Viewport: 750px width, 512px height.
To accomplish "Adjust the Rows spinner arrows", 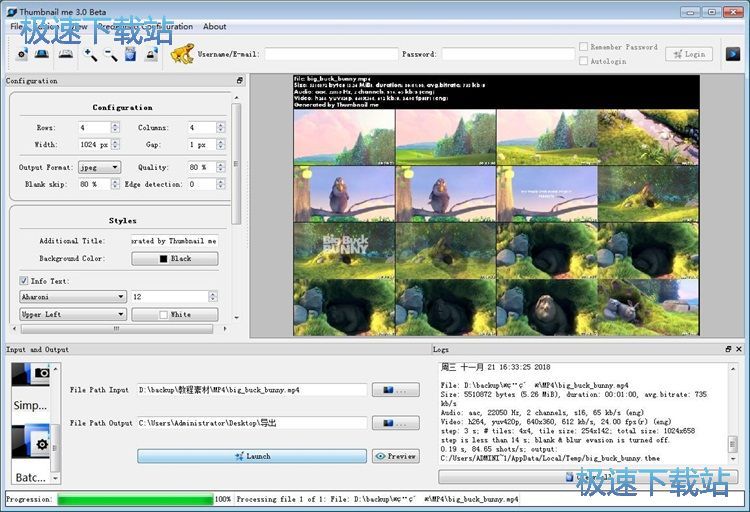I will [x=115, y=127].
